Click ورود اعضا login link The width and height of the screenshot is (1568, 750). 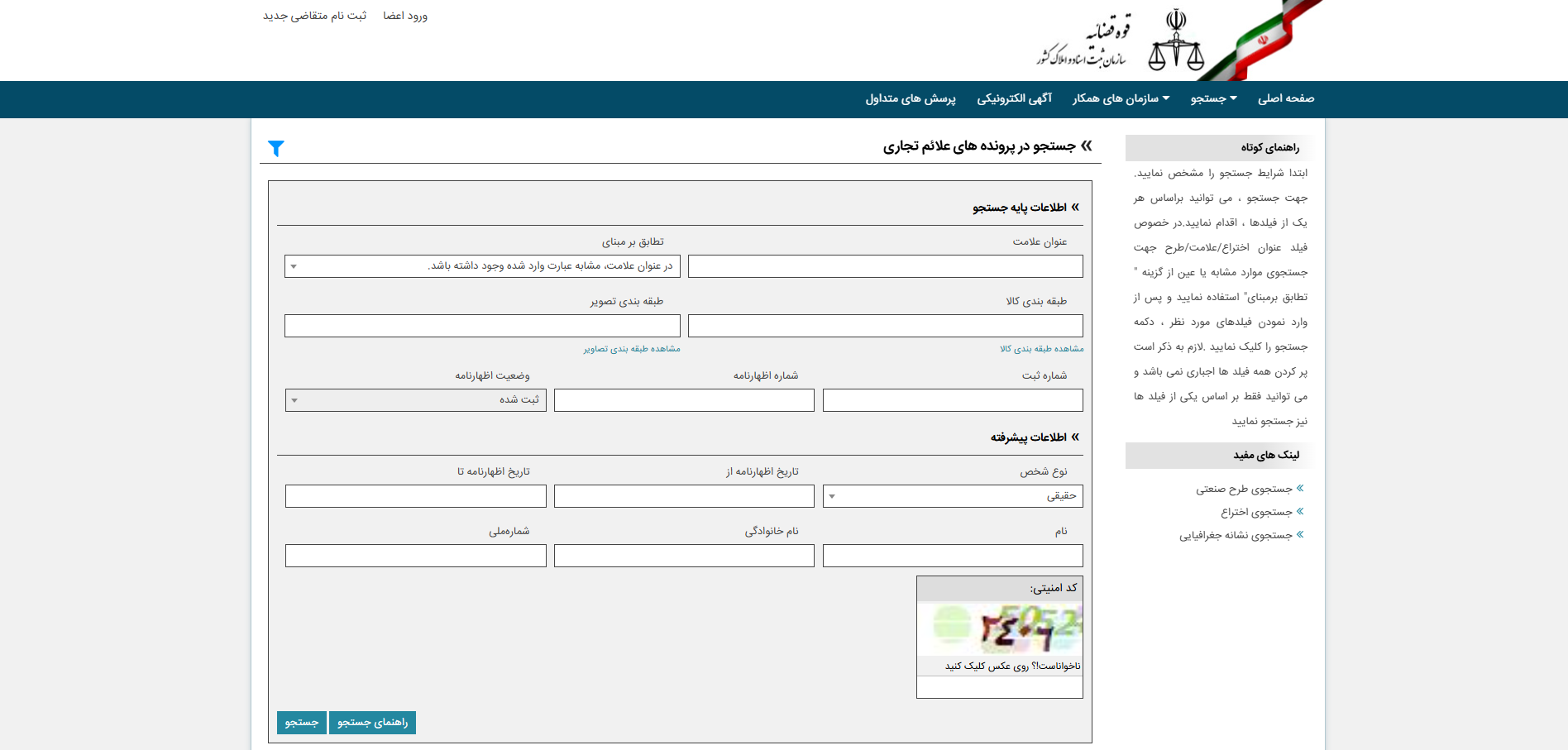pyautogui.click(x=405, y=16)
